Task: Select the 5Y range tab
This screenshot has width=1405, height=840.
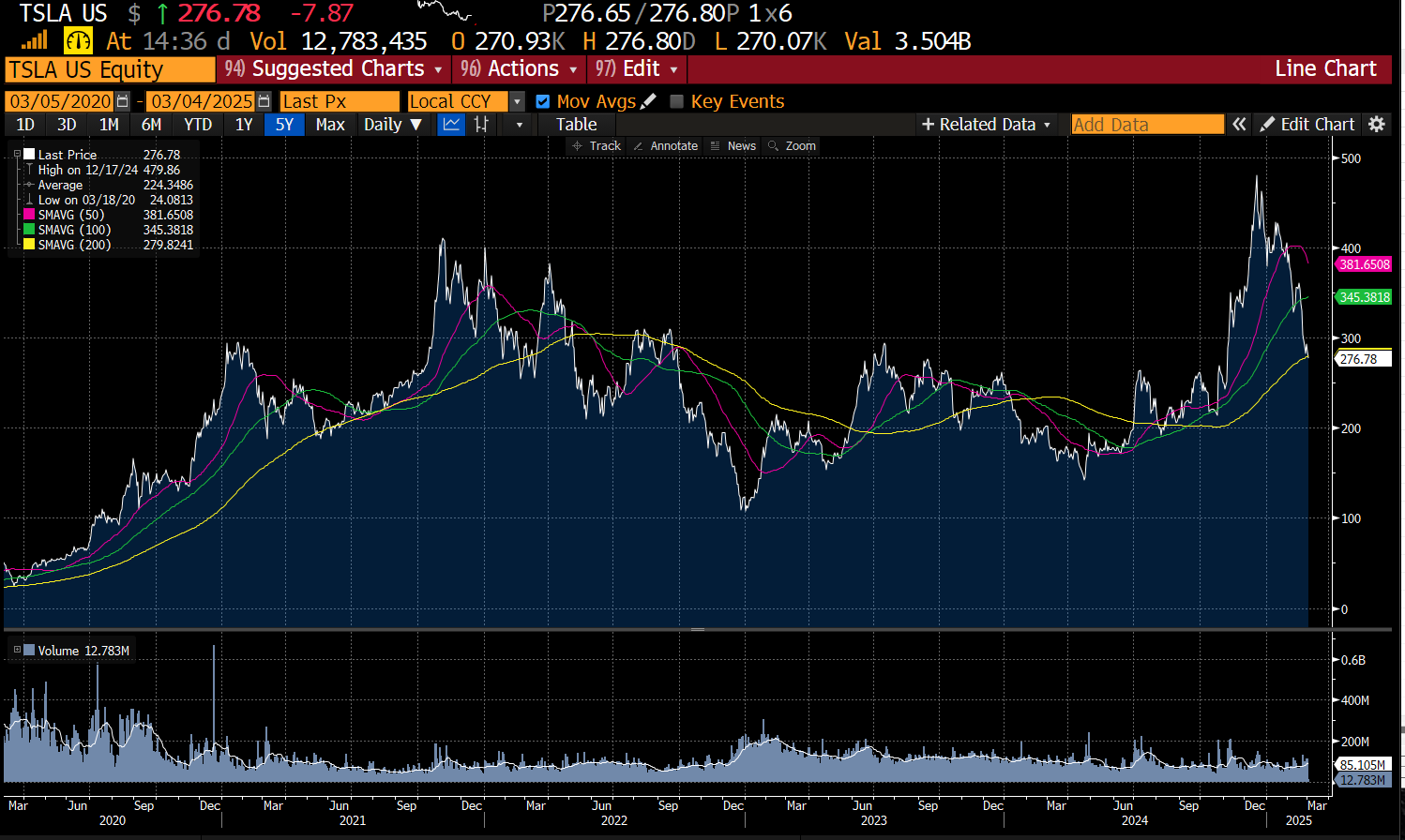Action: (284, 124)
